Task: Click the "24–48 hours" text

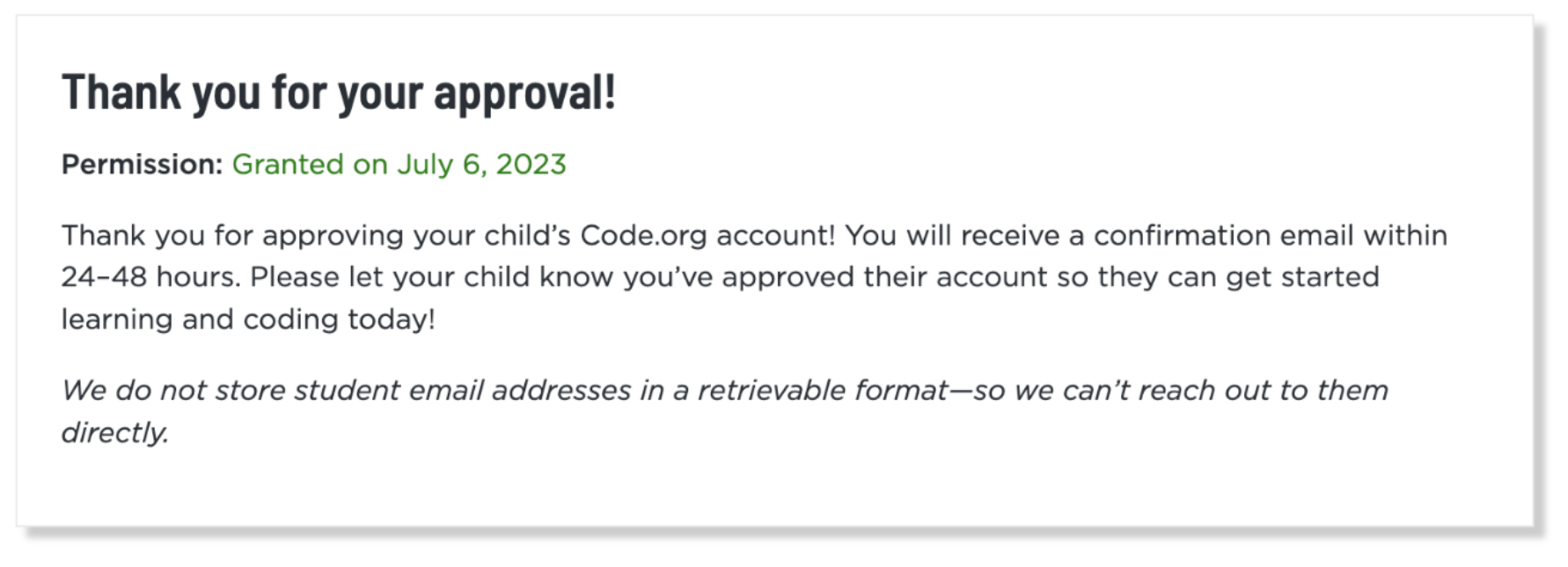Action: [x=150, y=277]
